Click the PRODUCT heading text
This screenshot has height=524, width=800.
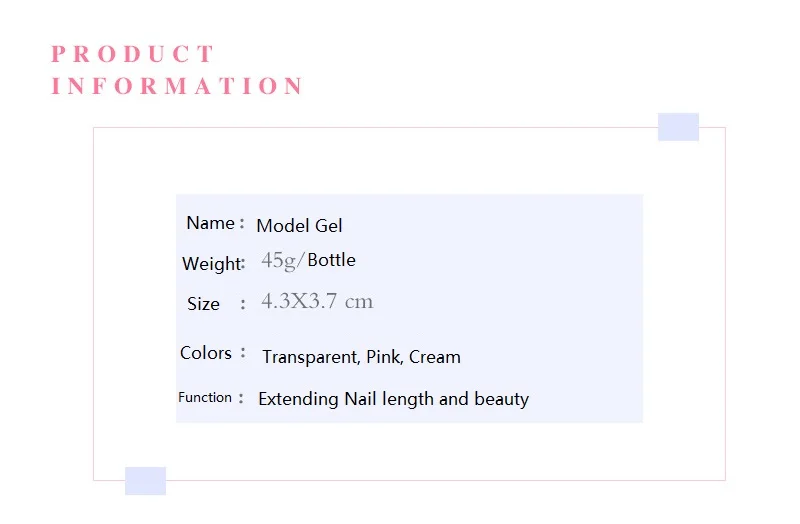coord(133,54)
